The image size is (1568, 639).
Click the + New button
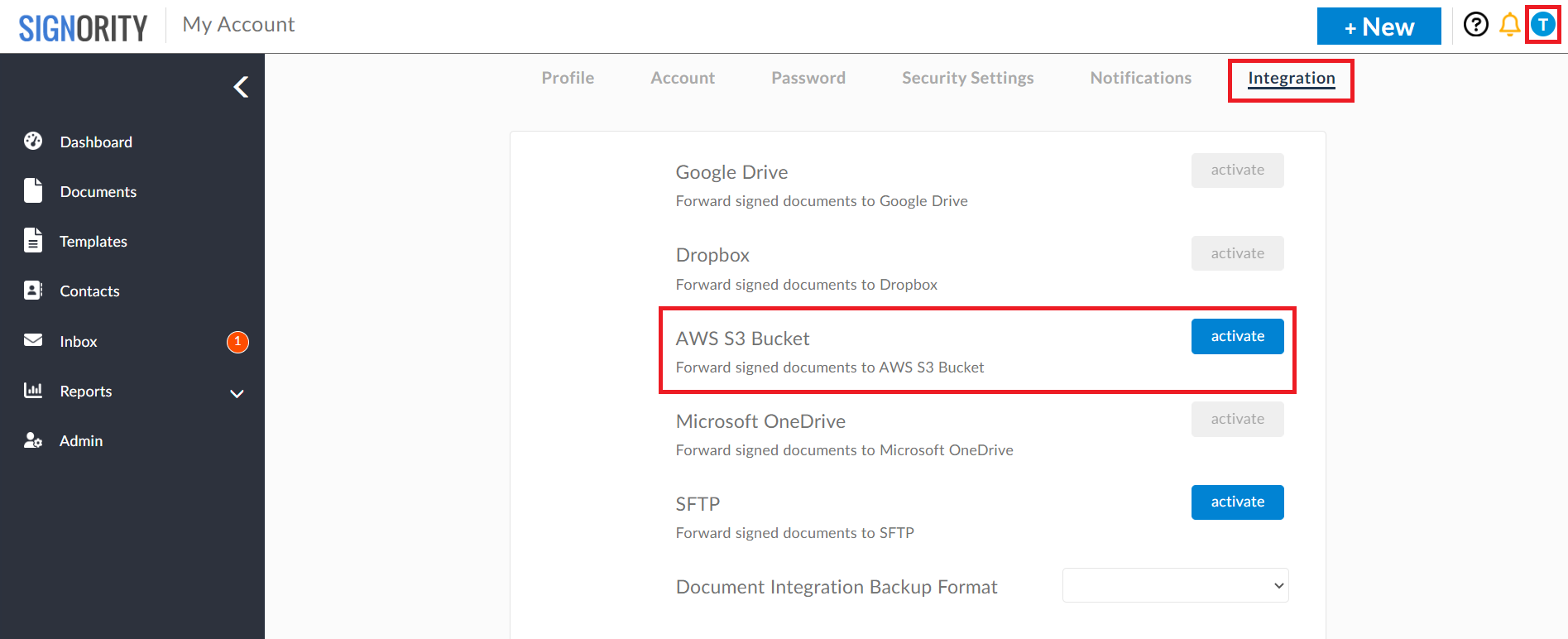point(1379,26)
